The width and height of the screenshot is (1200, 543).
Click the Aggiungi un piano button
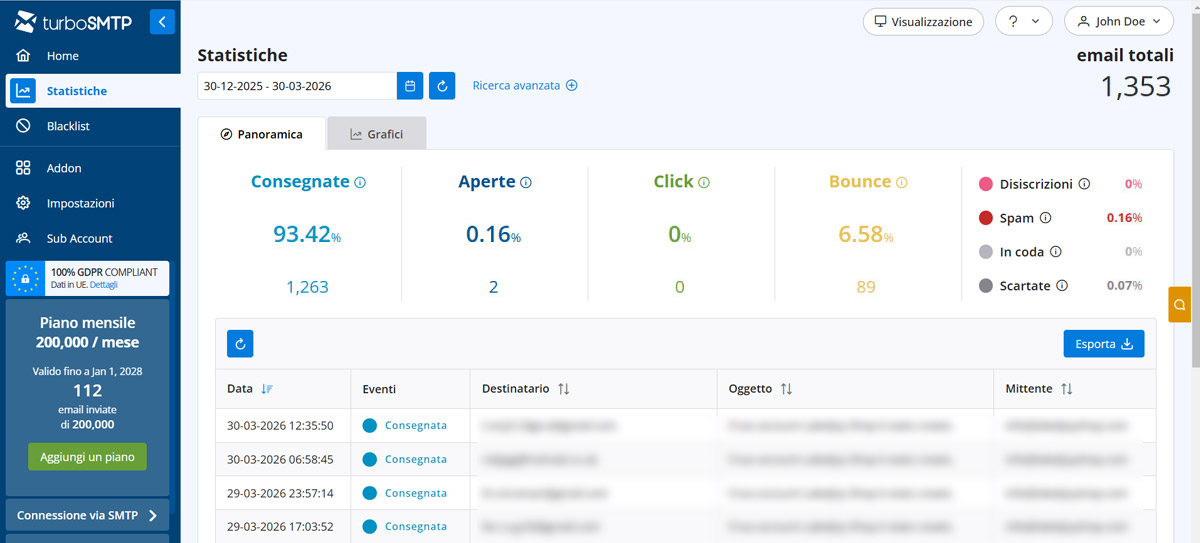[87, 456]
